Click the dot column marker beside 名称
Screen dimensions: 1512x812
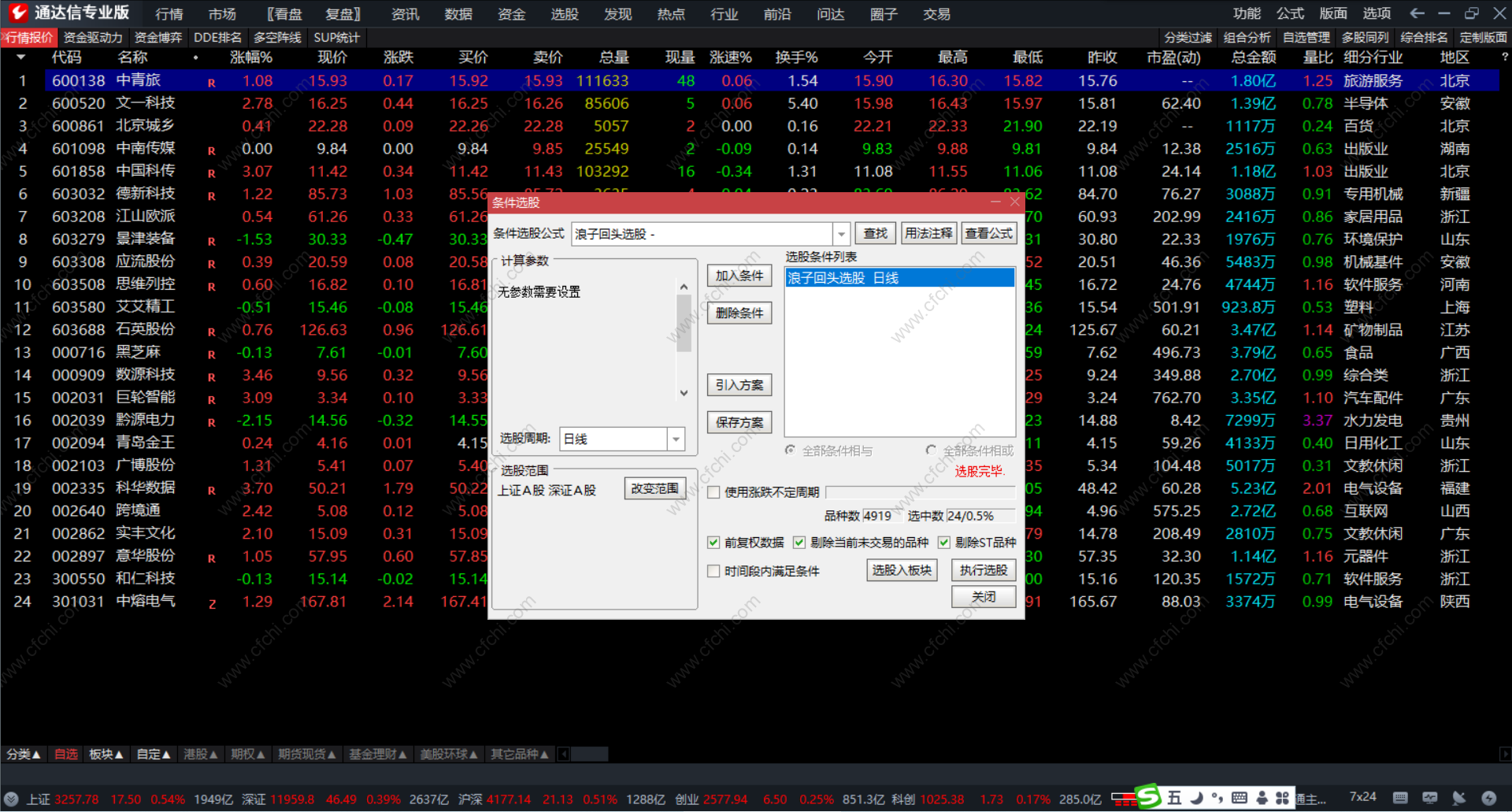(195, 57)
